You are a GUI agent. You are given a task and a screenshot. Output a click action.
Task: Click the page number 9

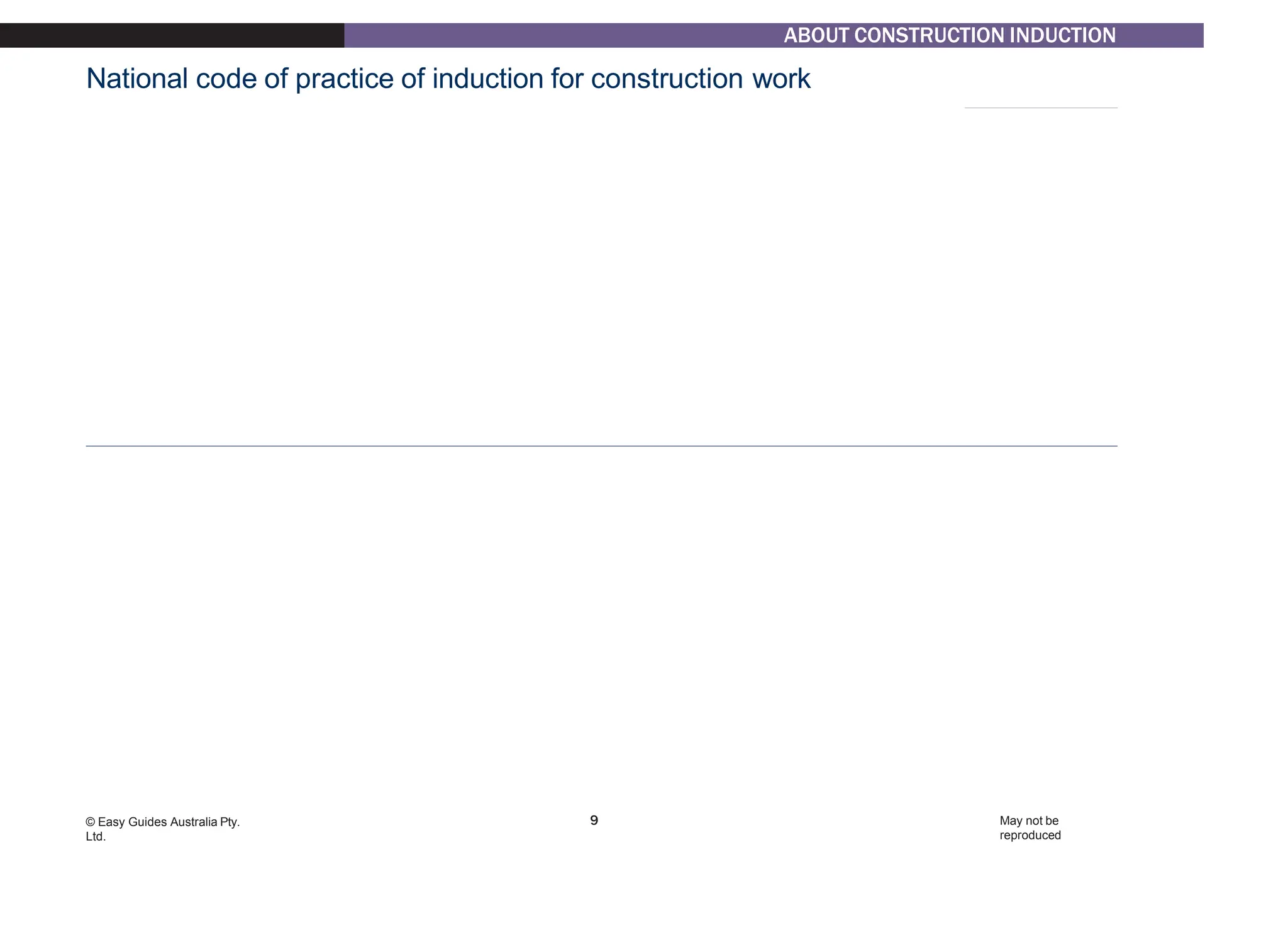(x=594, y=820)
